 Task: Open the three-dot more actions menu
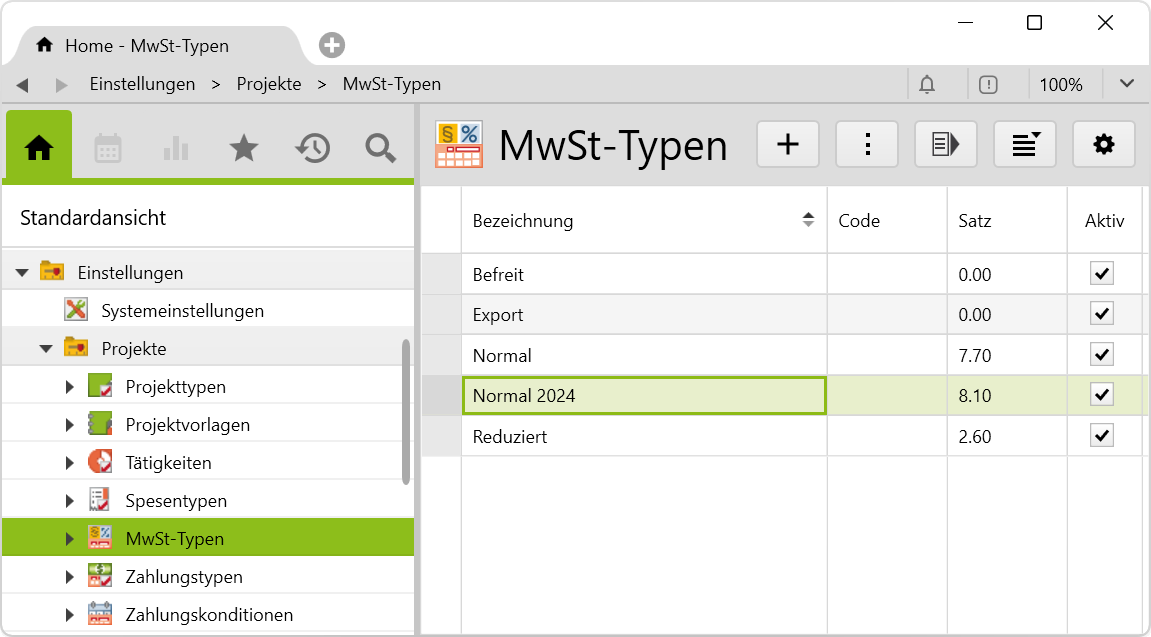[x=867, y=145]
